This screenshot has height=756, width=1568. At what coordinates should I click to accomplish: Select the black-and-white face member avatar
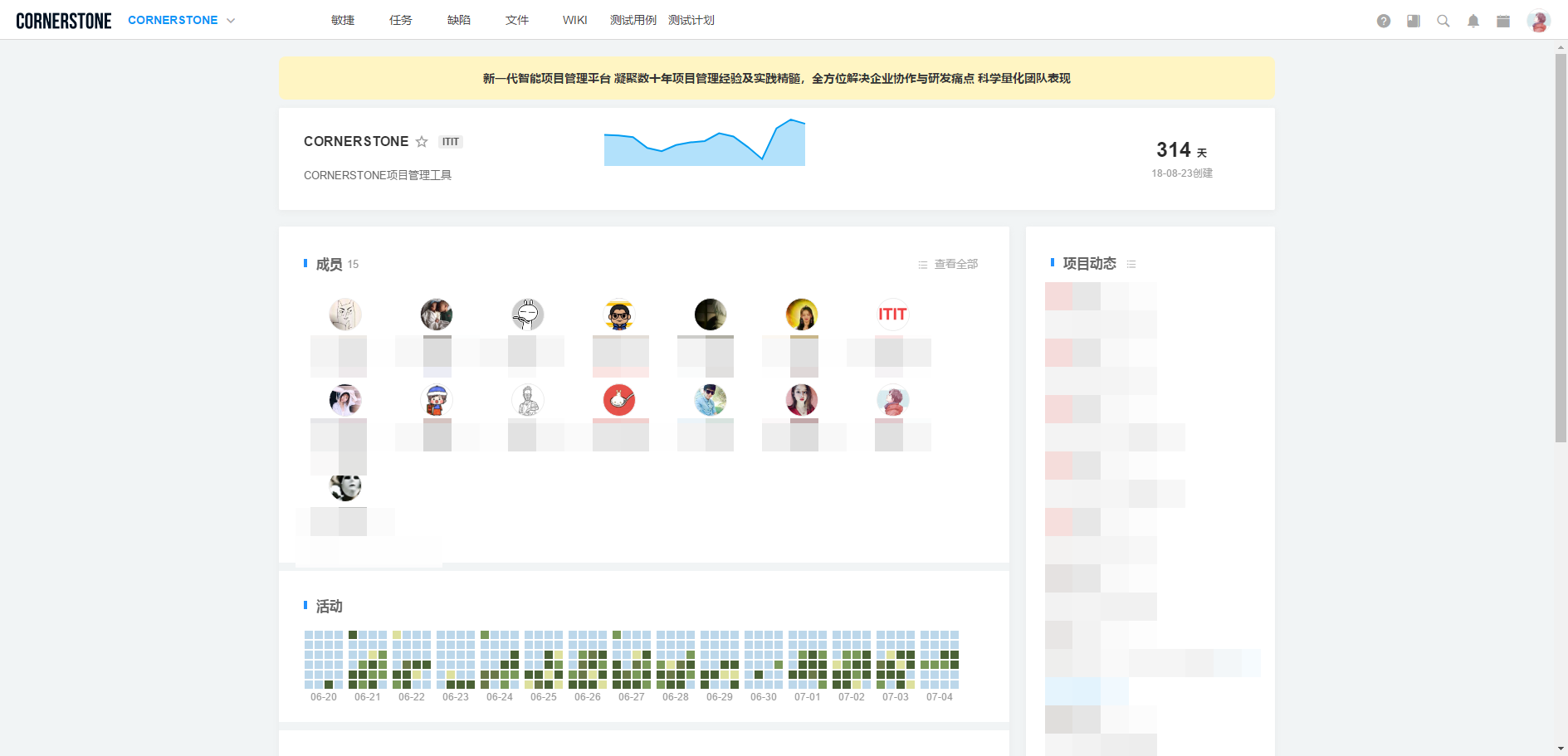(x=345, y=487)
